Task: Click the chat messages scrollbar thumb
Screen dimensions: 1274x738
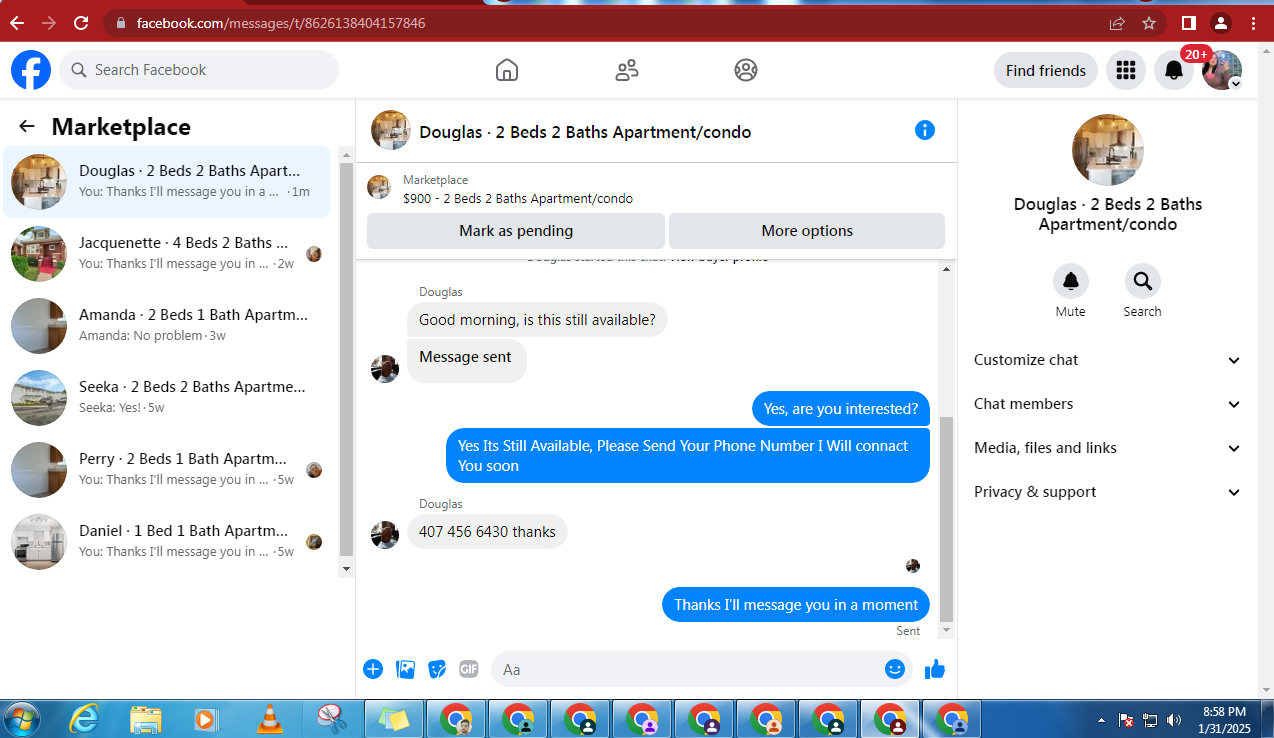Action: coord(947,520)
